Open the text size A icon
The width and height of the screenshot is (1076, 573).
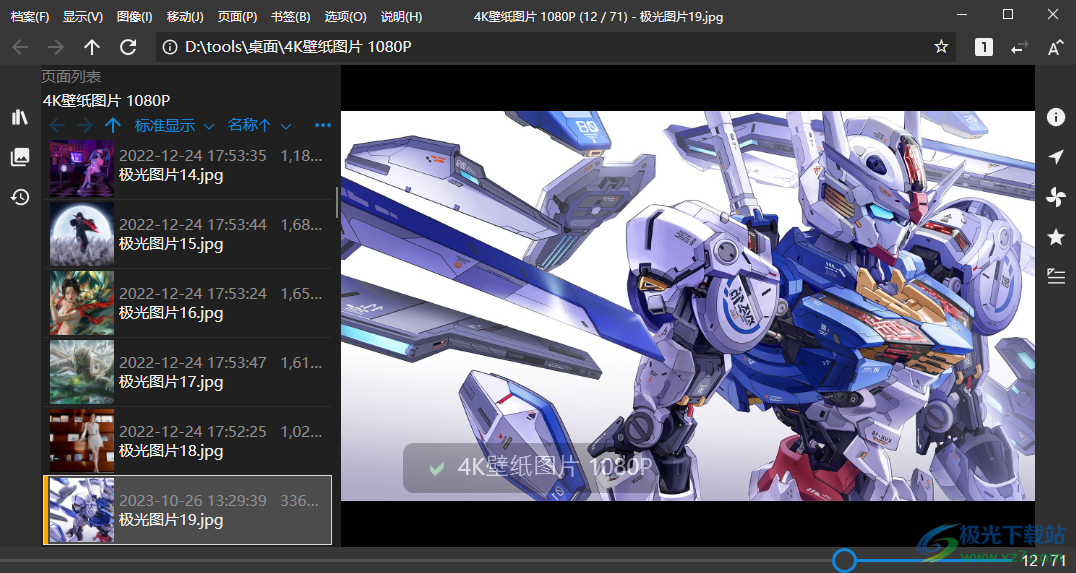point(1055,47)
